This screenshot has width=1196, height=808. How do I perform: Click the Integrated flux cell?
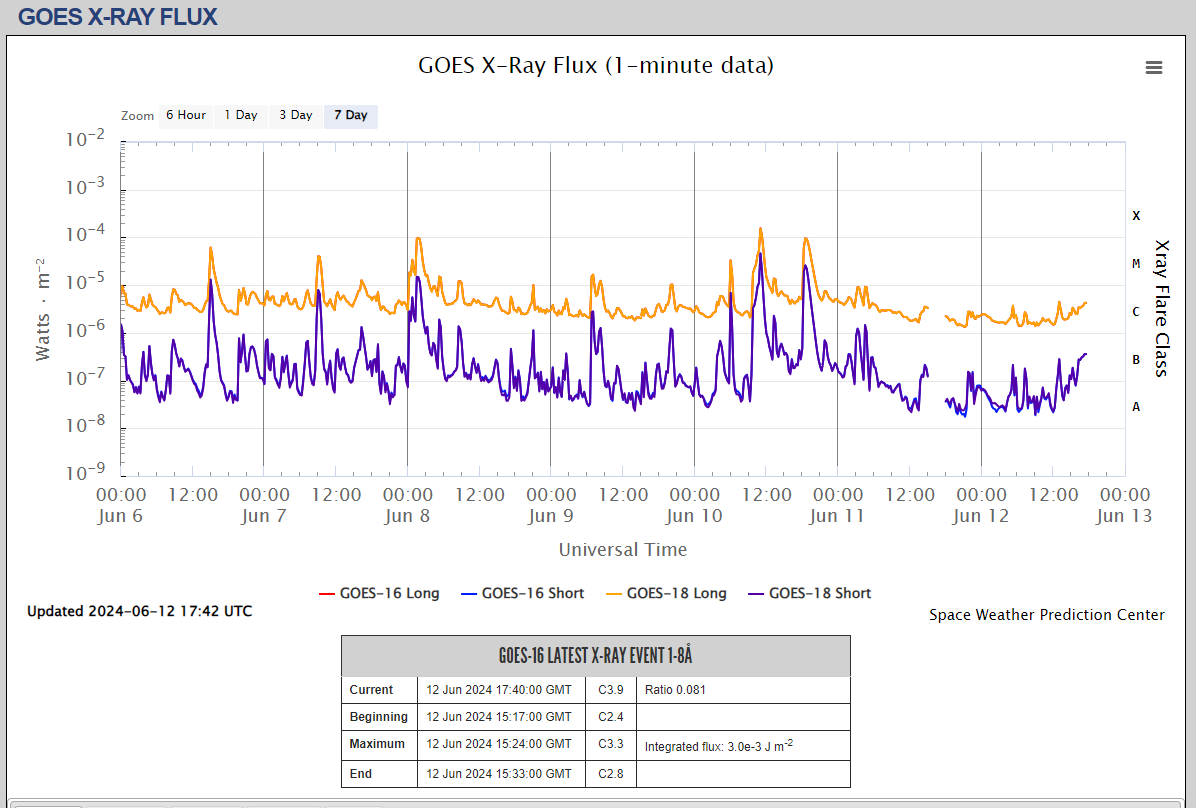[718, 746]
